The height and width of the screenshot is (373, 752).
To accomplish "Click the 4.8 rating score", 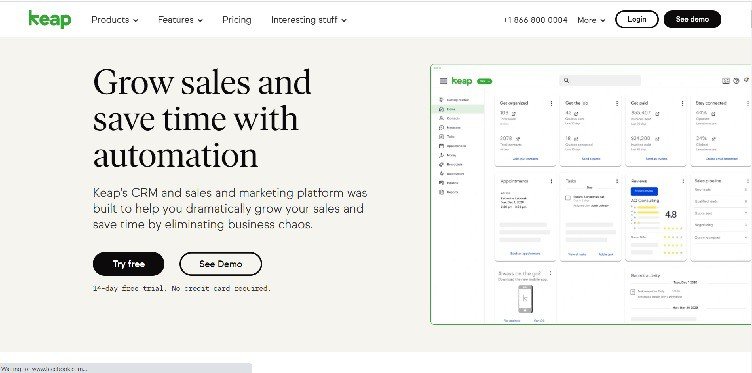I will click(671, 215).
